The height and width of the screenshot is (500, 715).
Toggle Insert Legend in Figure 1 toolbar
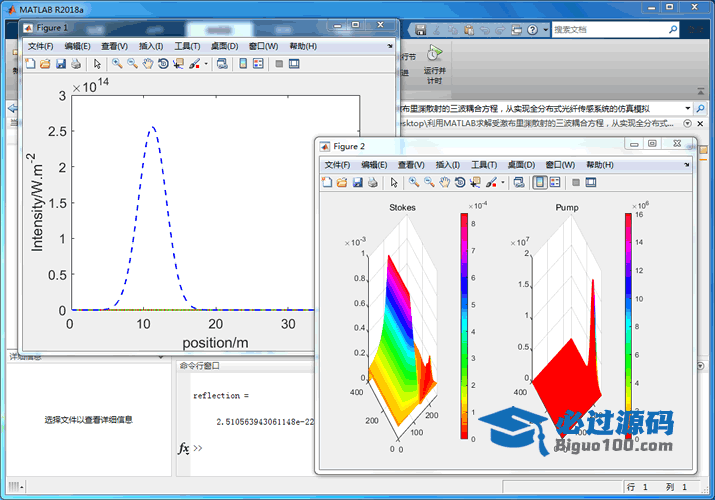pyautogui.click(x=258, y=64)
